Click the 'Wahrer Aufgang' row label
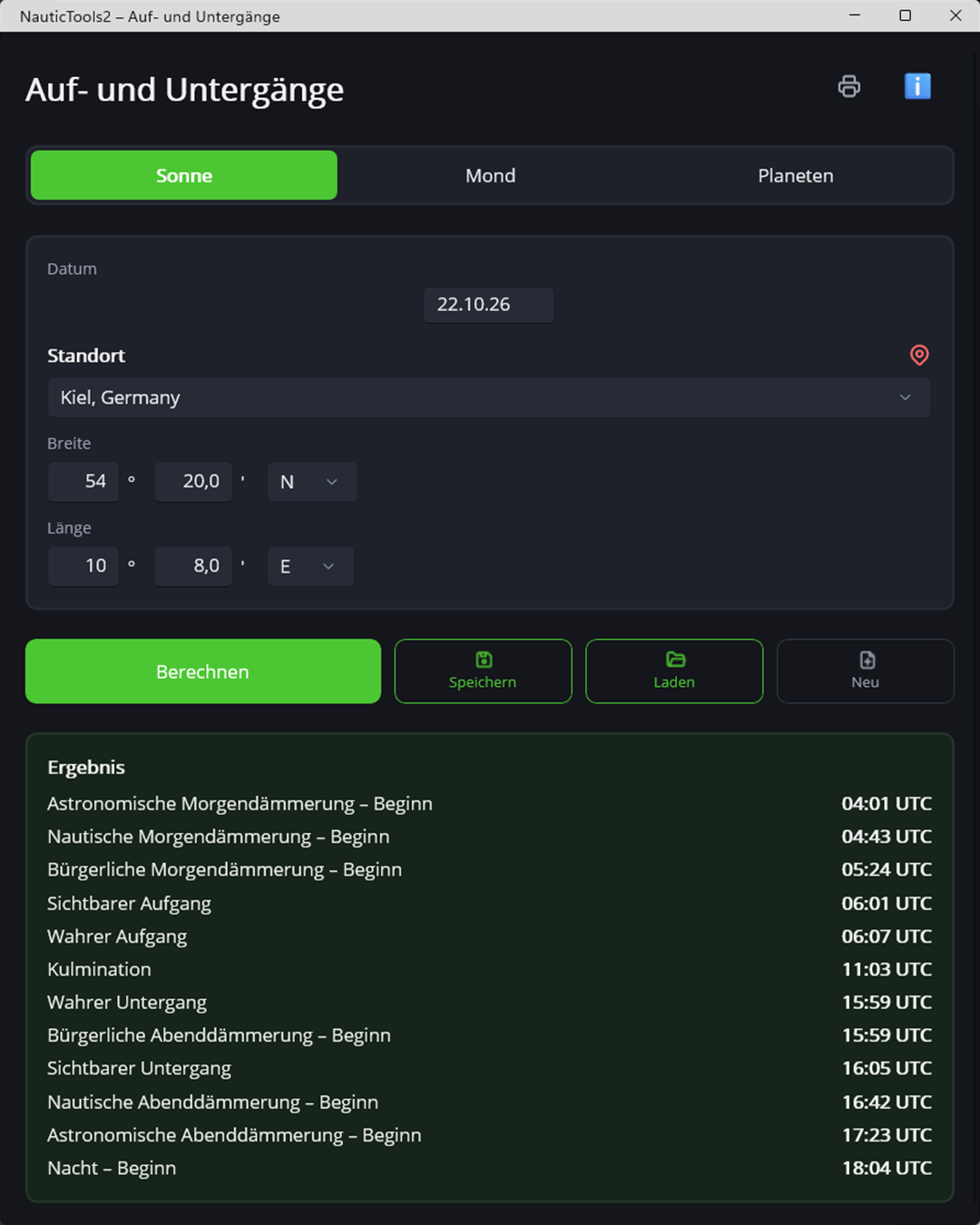This screenshot has height=1225, width=980. pos(117,936)
